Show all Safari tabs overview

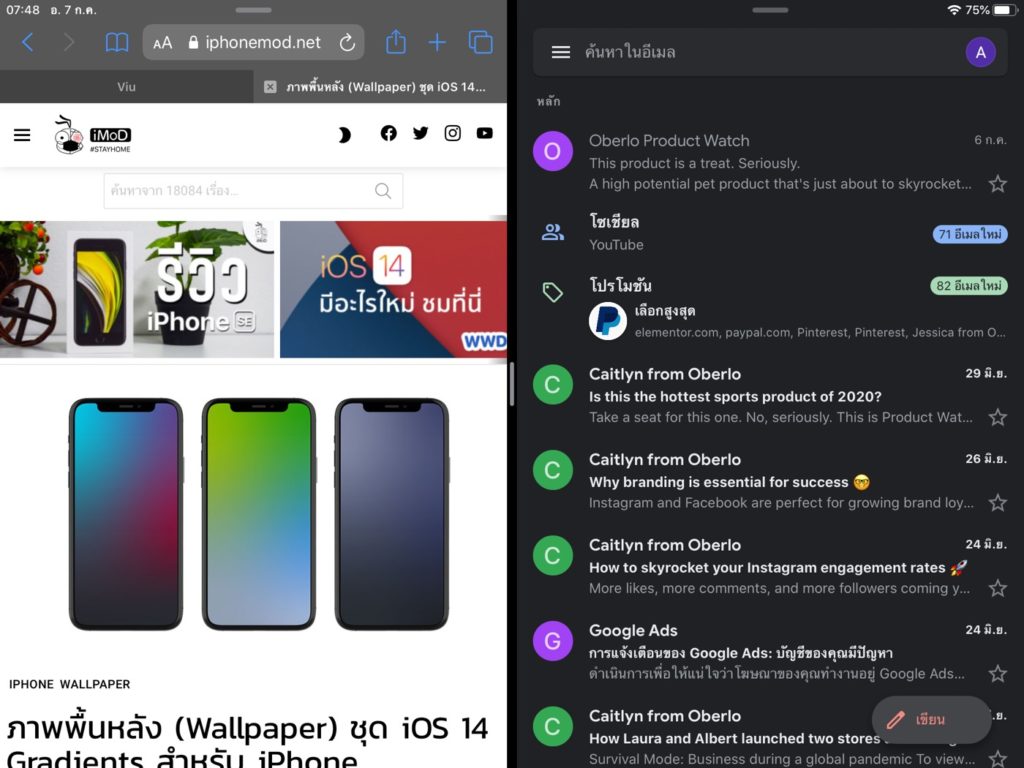click(x=481, y=42)
